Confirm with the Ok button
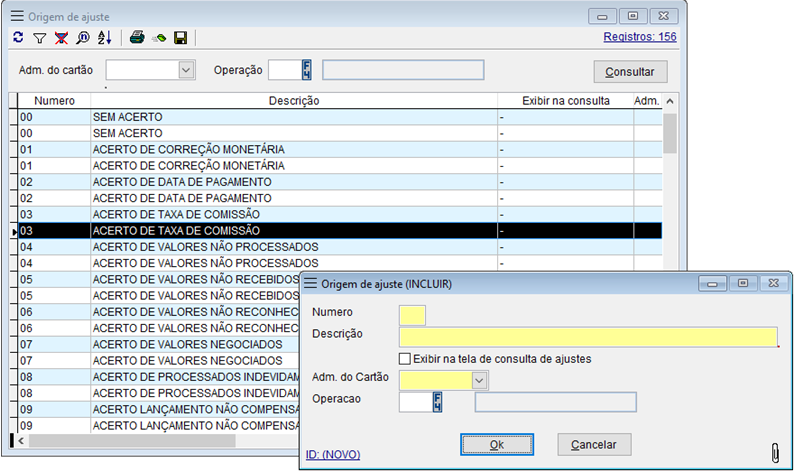Screen dimensions: 796x474 pyautogui.click(x=496, y=444)
